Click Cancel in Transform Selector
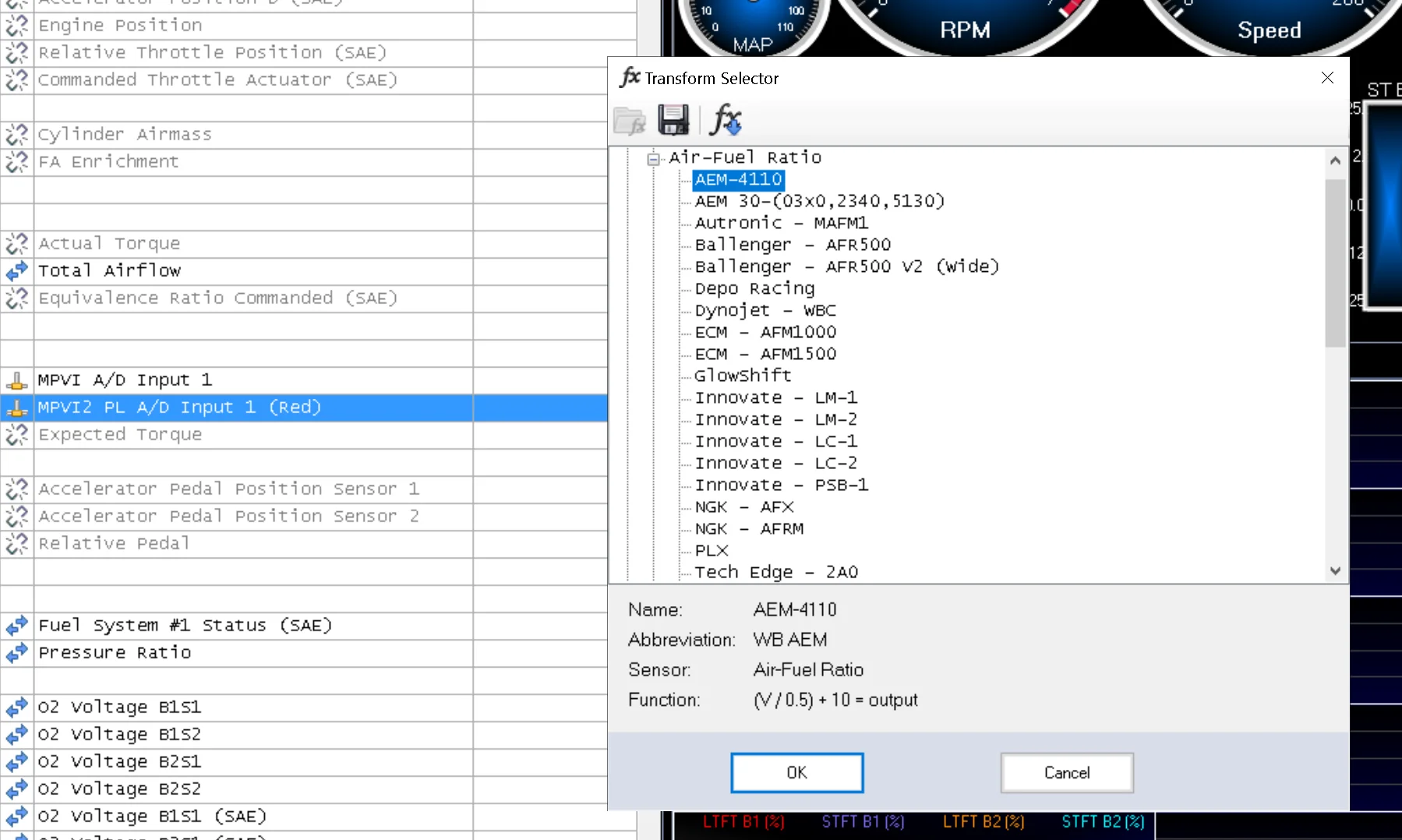The width and height of the screenshot is (1402, 840). [x=1067, y=772]
